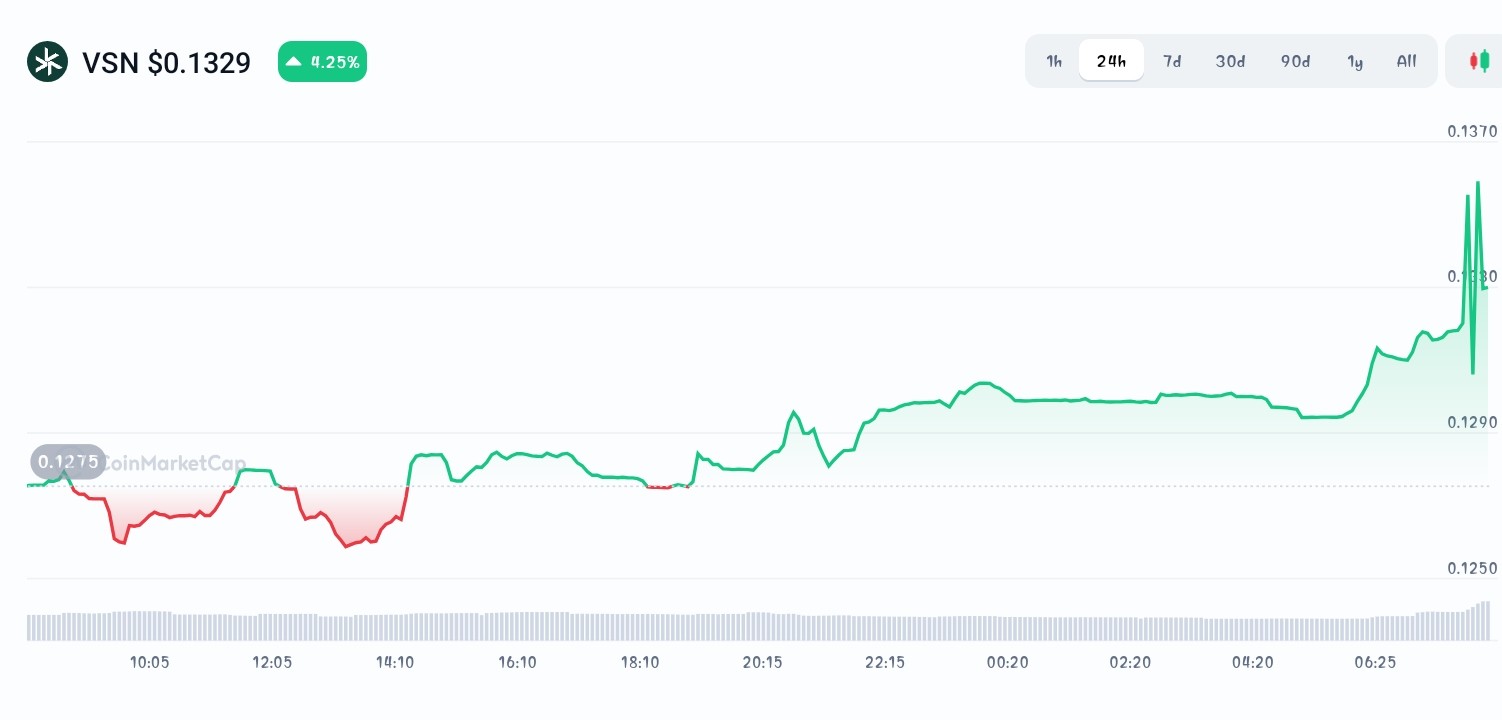This screenshot has height=720, width=1502.
Task: Show the All time range
Action: tap(1406, 61)
